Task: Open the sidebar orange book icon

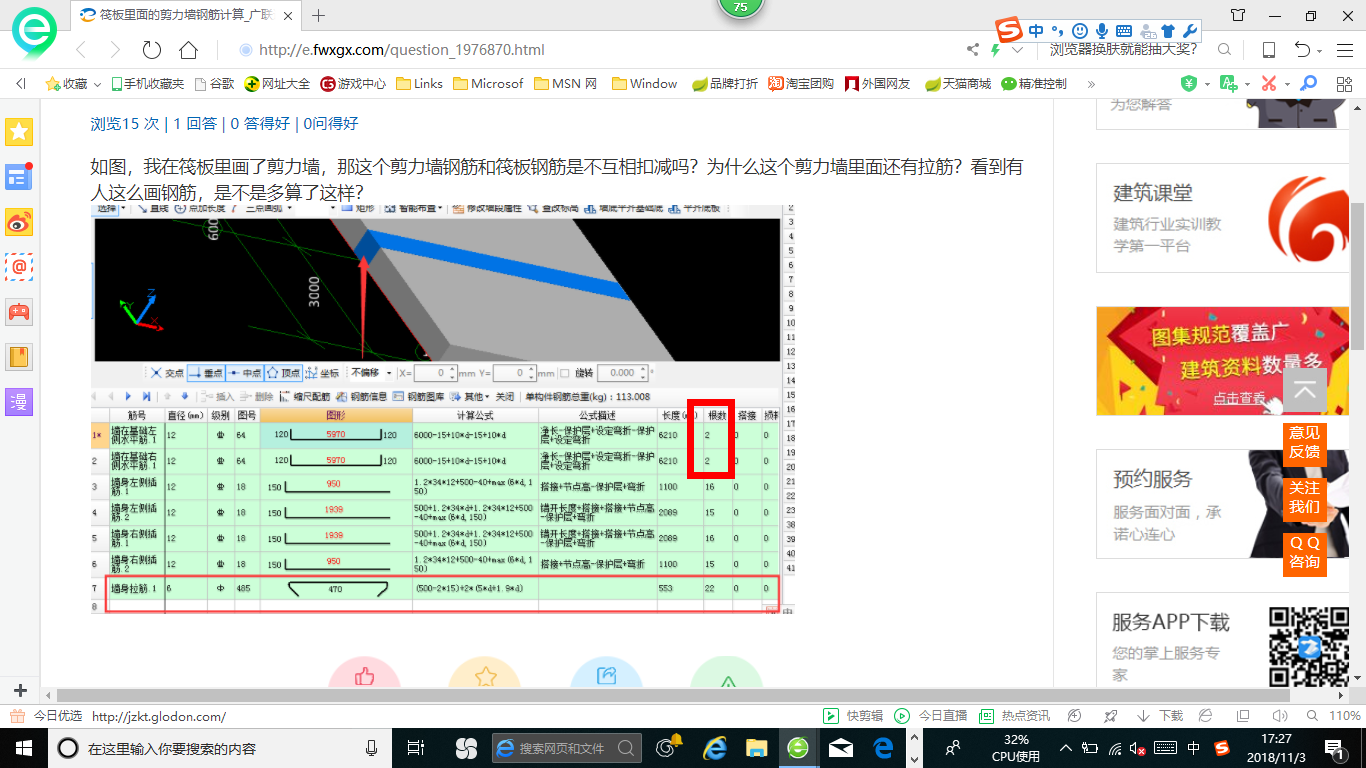Action: click(x=19, y=357)
